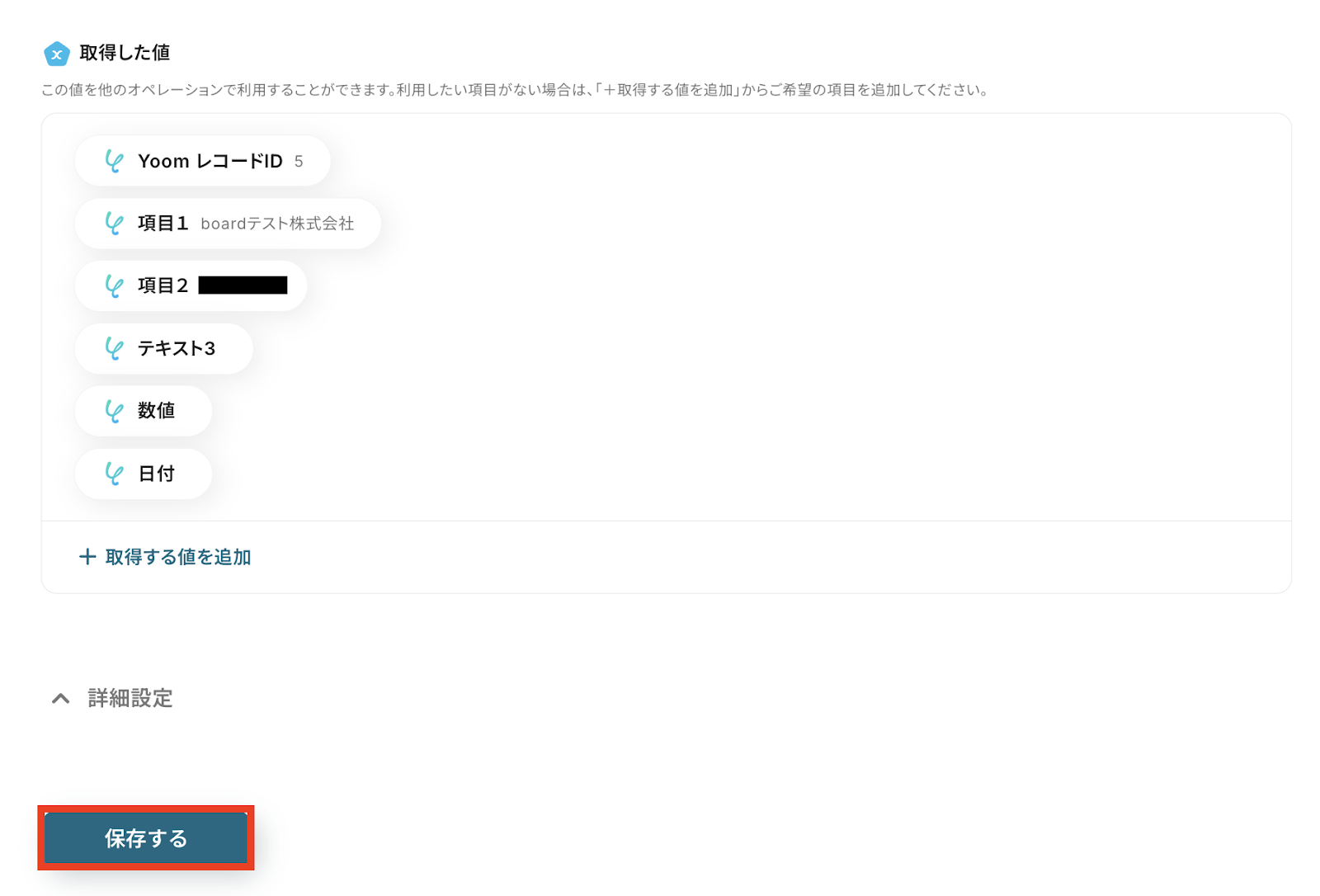Click the blue pentagon icon beside 取得した値

(56, 54)
